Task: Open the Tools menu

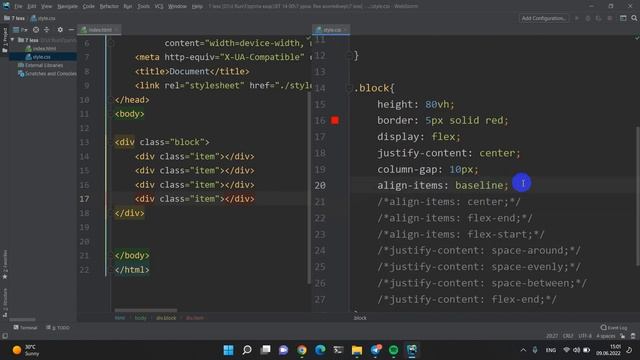Action: click(x=143, y=6)
